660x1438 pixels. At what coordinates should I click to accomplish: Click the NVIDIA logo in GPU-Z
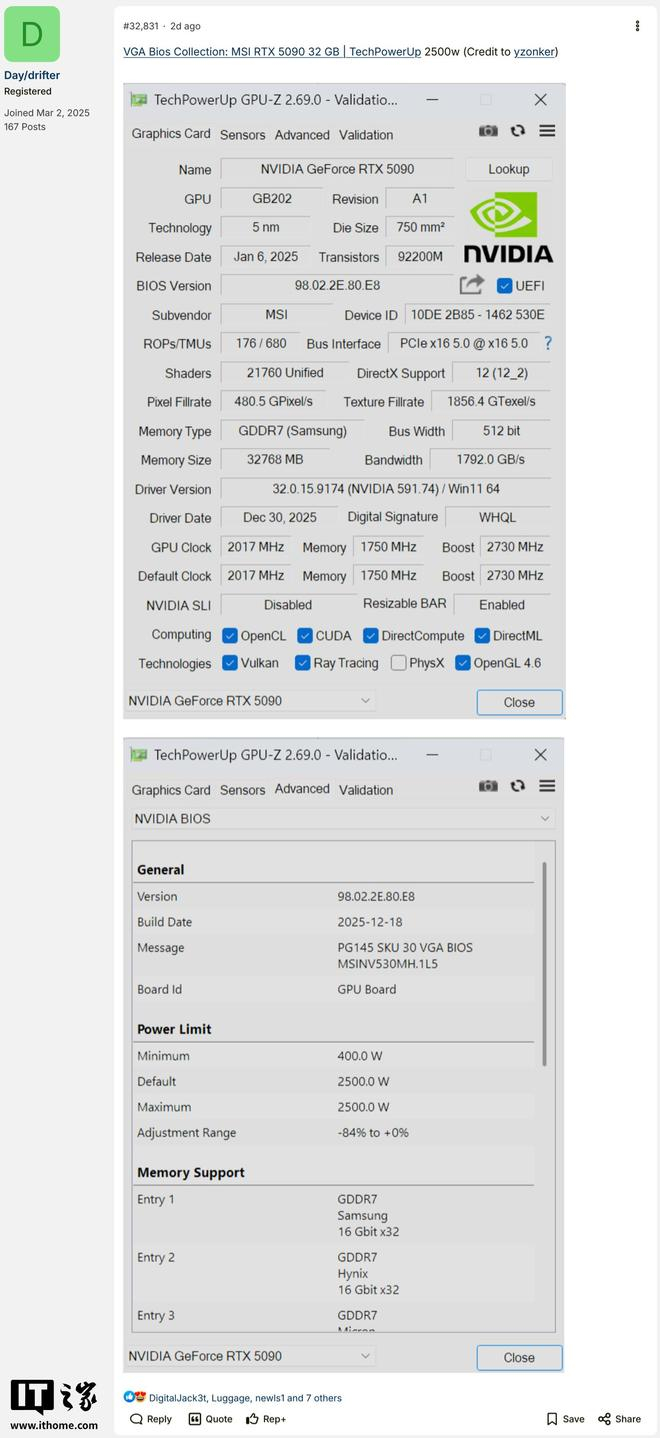508,227
